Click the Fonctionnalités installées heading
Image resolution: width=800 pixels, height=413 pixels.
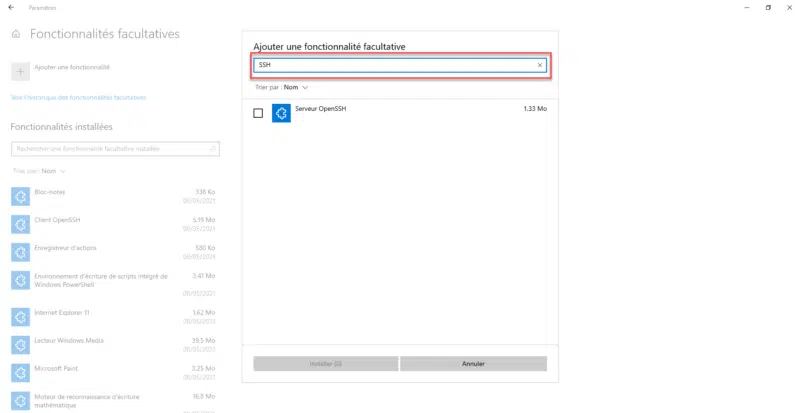coord(62,127)
